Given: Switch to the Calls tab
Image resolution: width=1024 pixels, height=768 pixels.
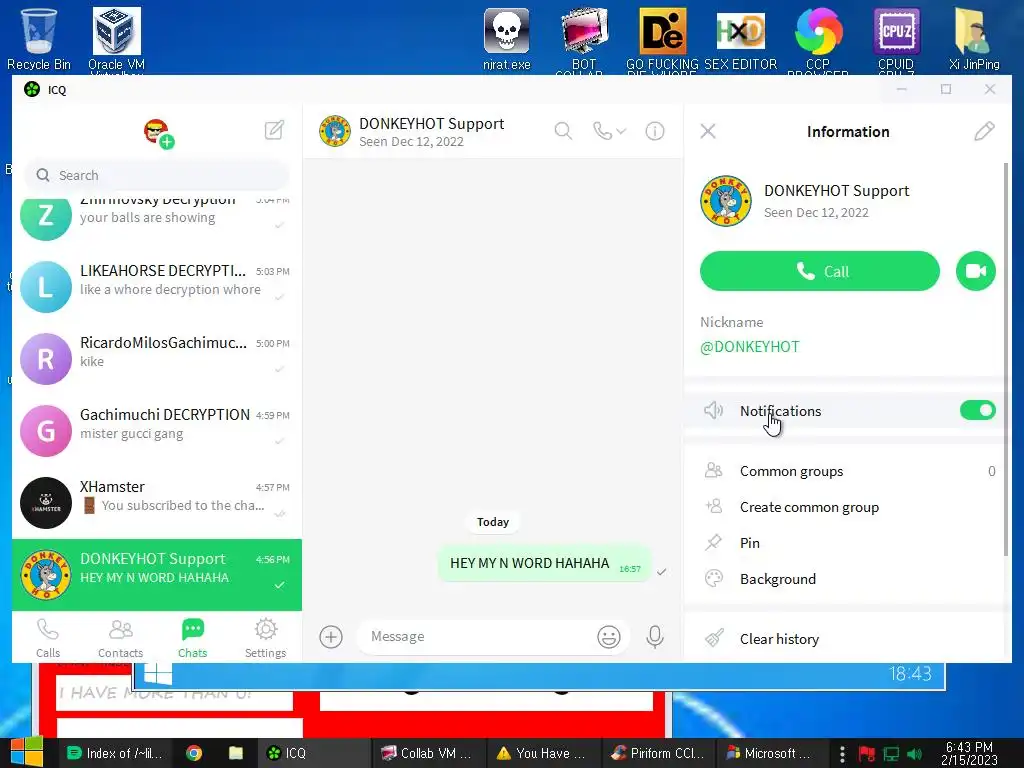Looking at the screenshot, I should pyautogui.click(x=48, y=638).
